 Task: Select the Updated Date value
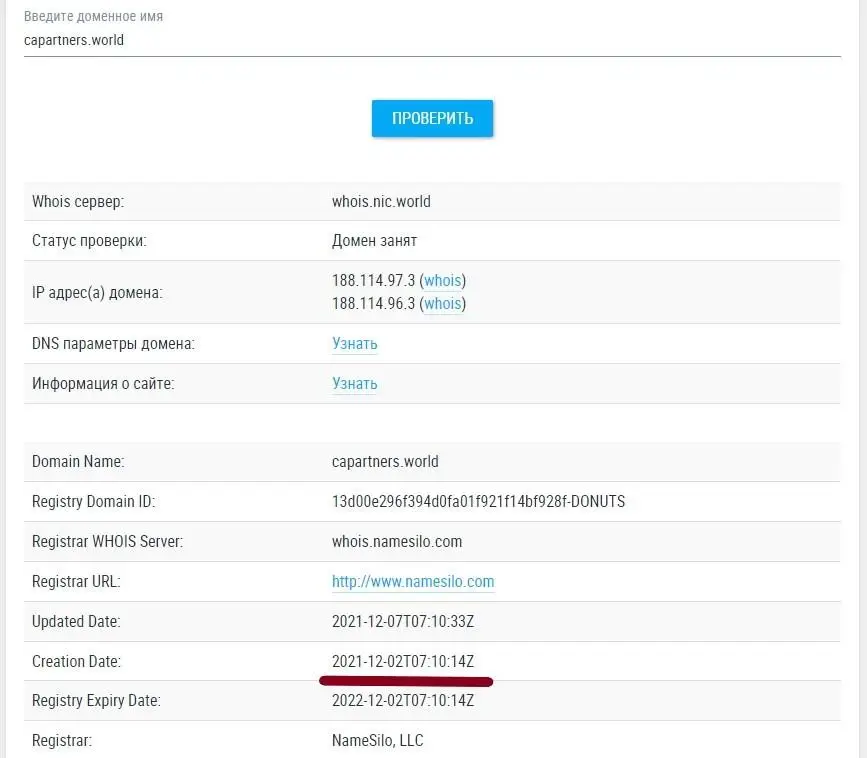pos(402,621)
